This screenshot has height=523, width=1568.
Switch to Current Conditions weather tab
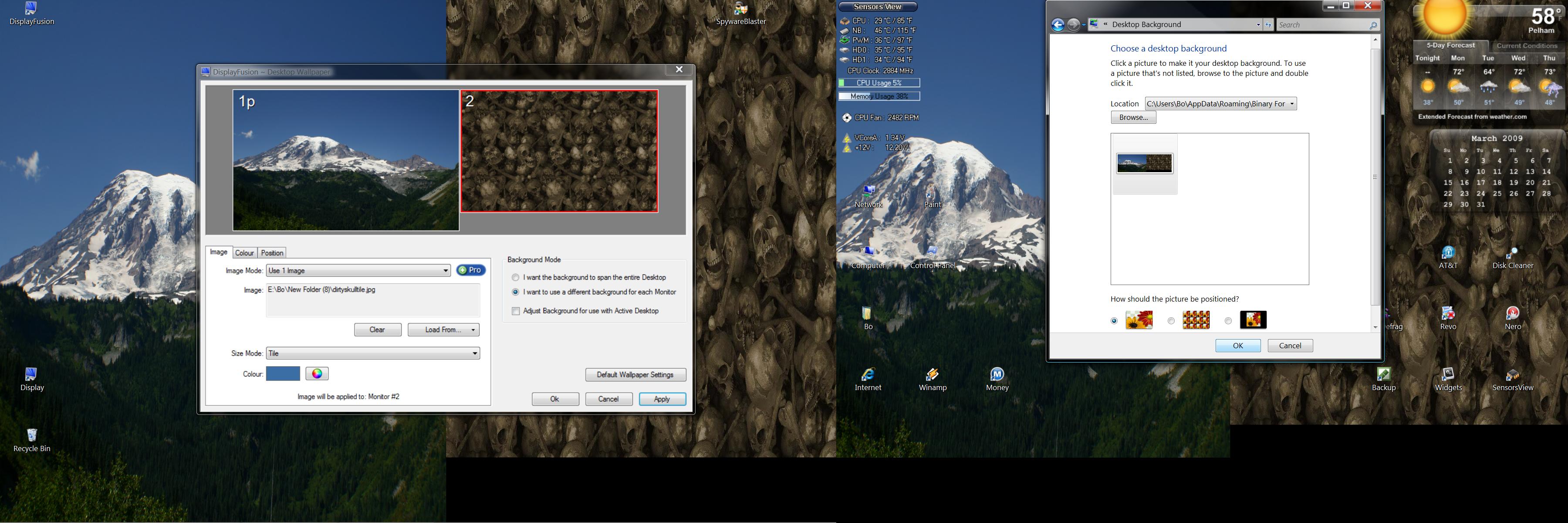click(x=1526, y=46)
